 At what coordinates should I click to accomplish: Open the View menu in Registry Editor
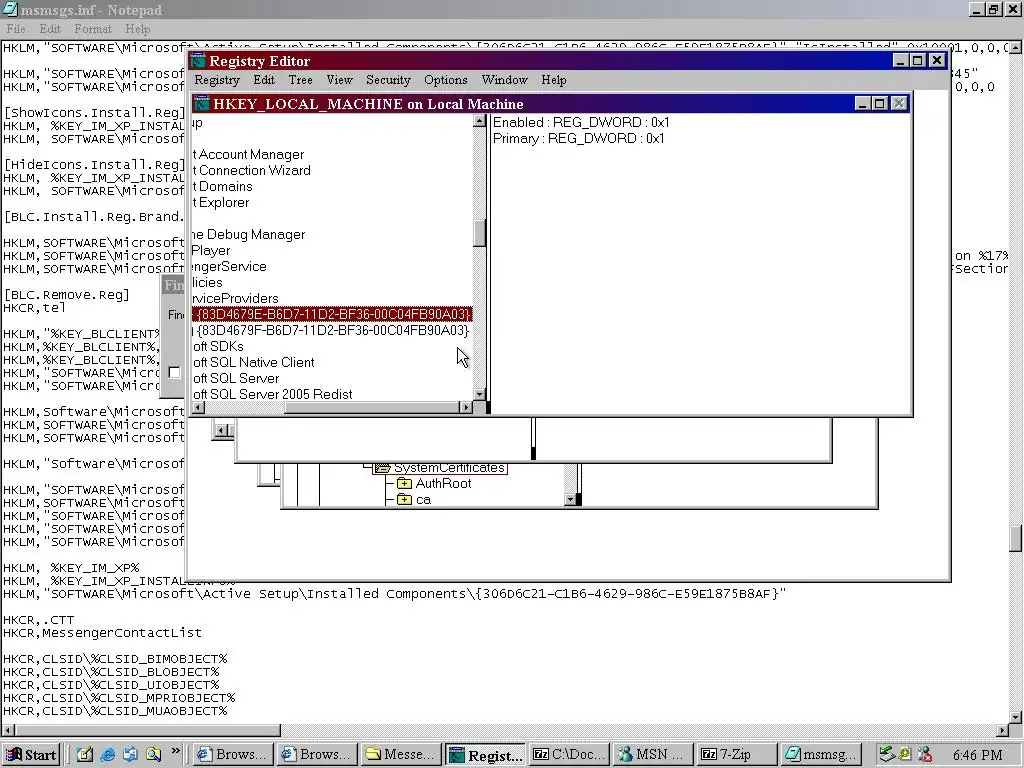(340, 80)
